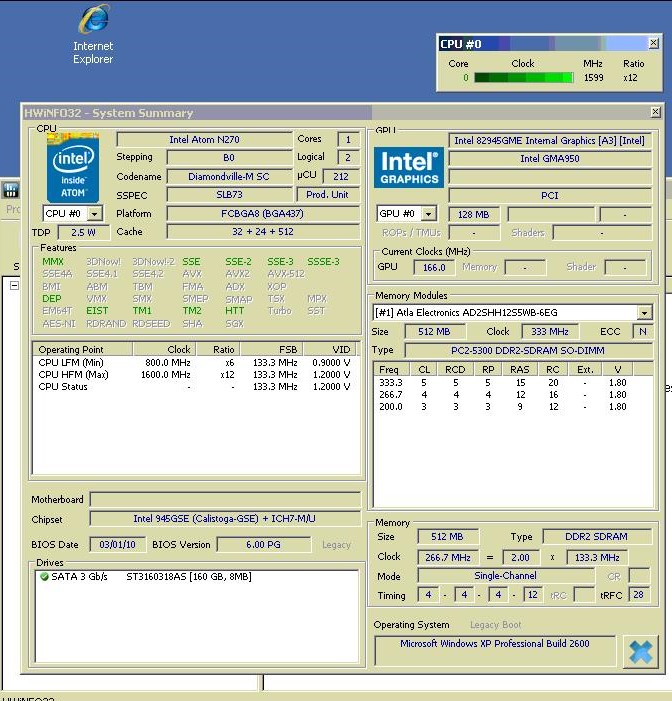Click the Platform FCBGA8 (BGA437) field

pyautogui.click(x=262, y=213)
